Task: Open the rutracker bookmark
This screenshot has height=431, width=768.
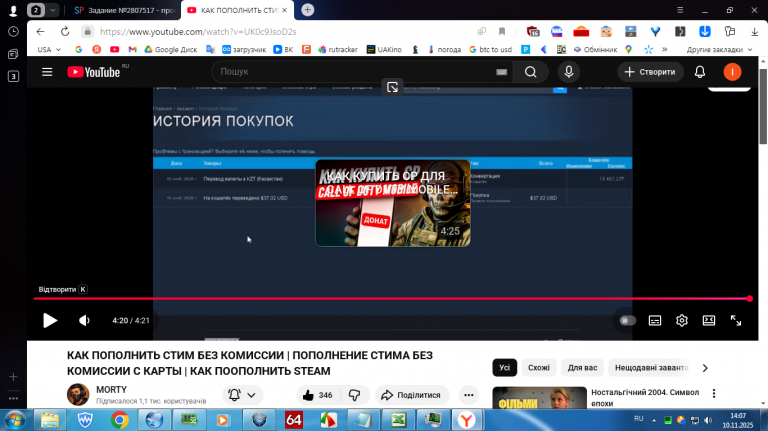Action: coord(337,49)
